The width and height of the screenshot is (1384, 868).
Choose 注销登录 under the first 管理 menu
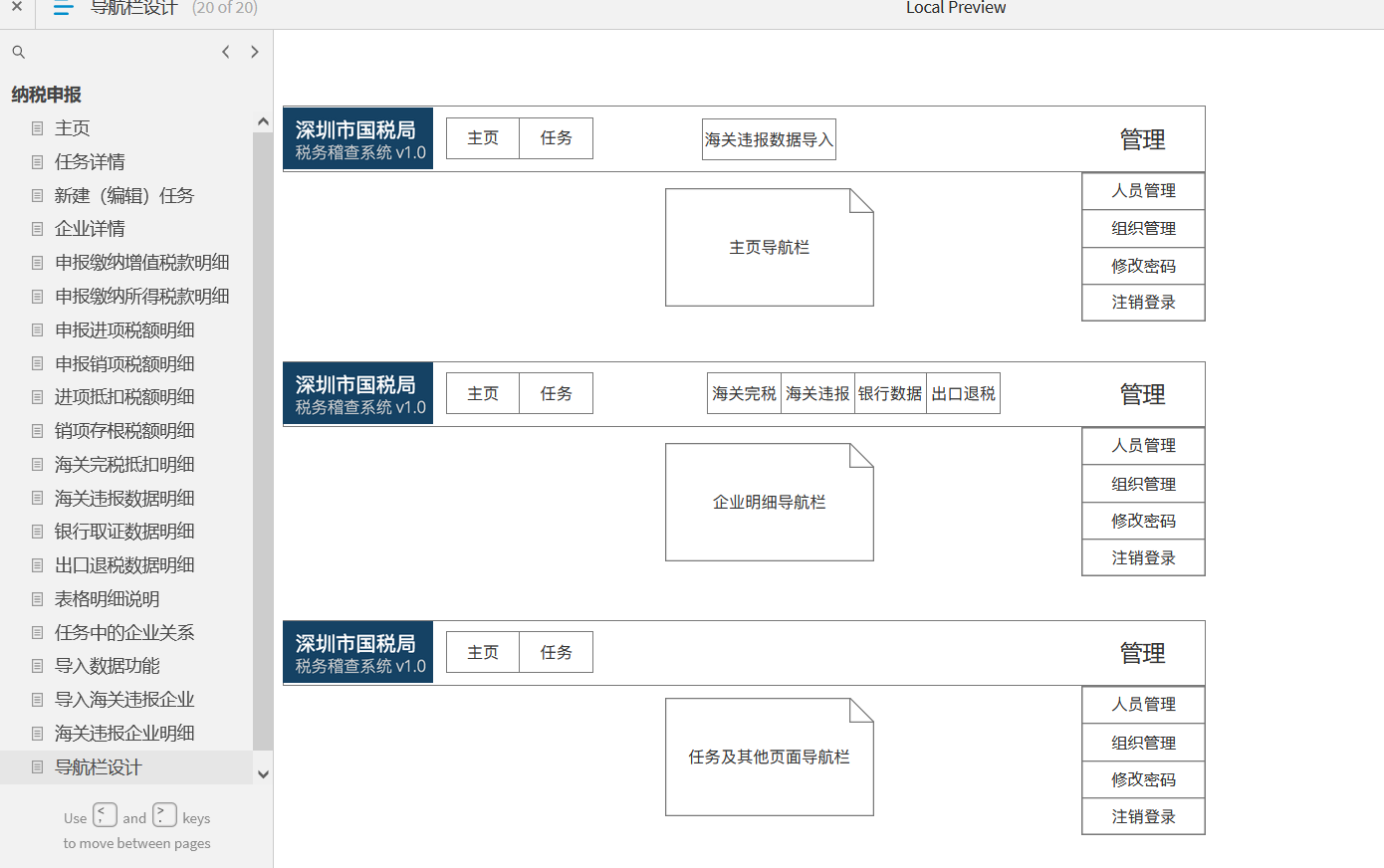(1143, 303)
